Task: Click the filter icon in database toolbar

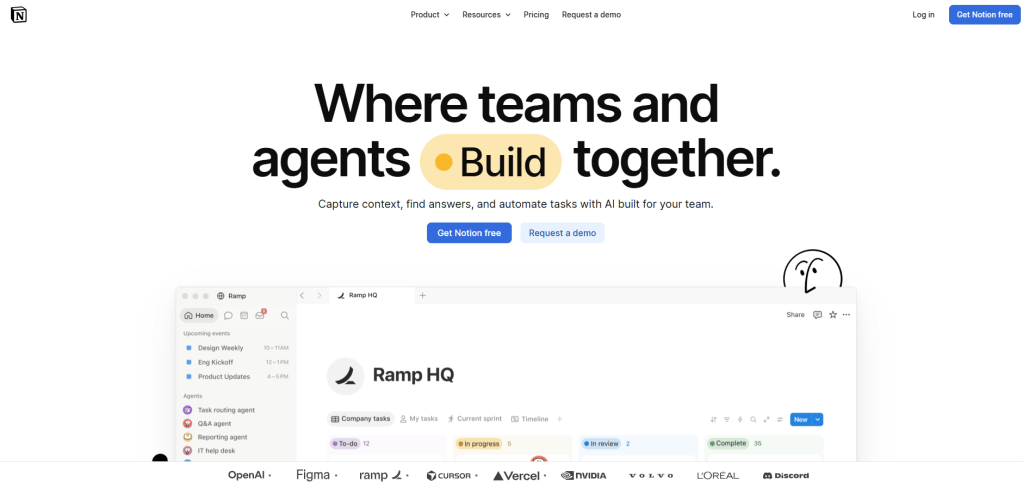Action: pos(727,419)
